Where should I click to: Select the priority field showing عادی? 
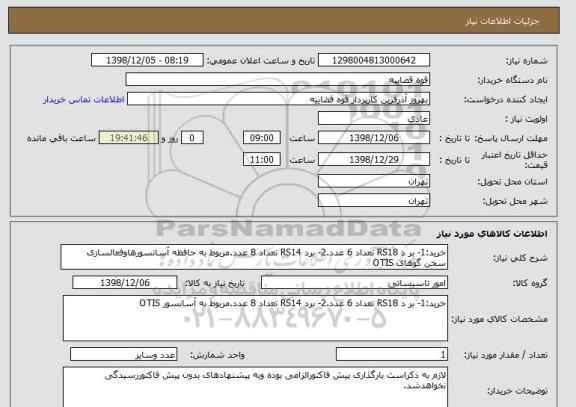(374, 119)
